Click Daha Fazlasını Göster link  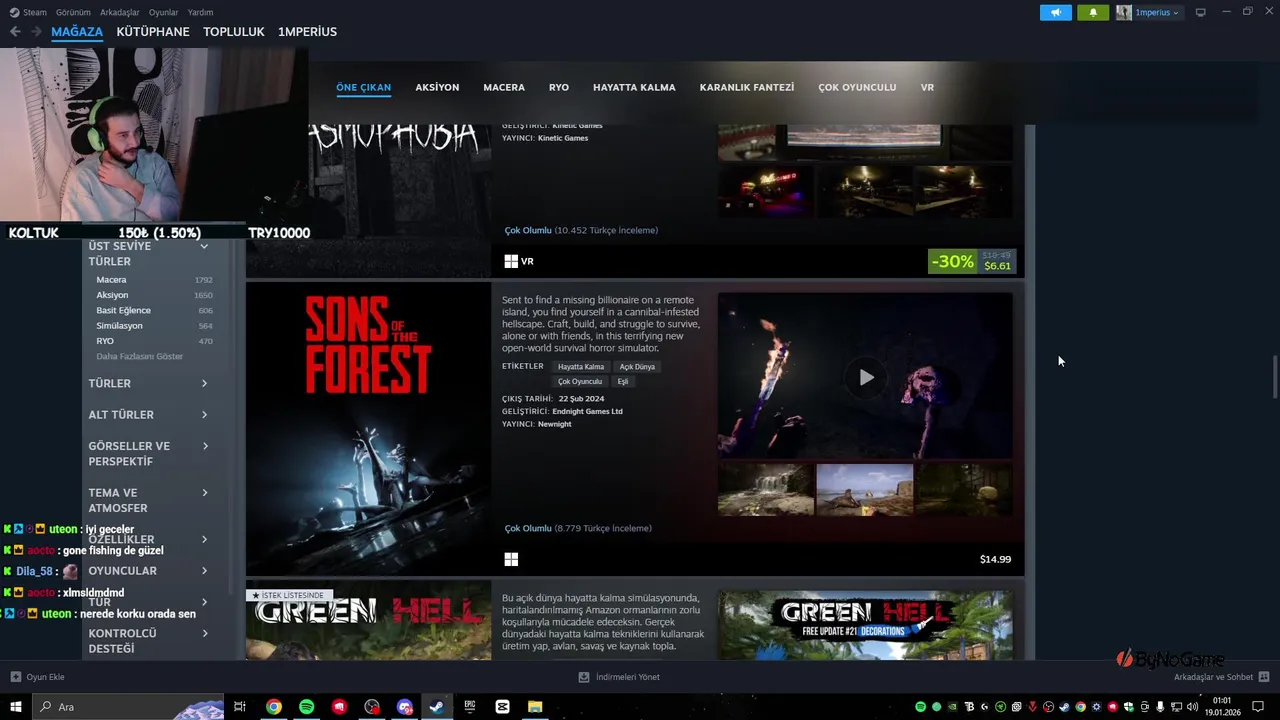tap(139, 356)
